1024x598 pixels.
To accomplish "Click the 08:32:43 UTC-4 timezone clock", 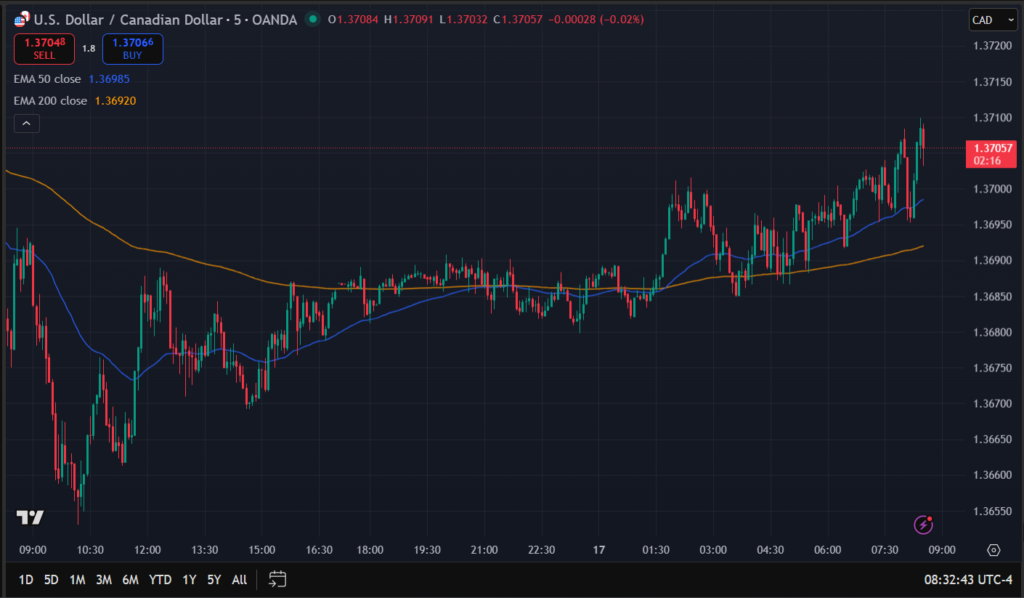I will tap(968, 580).
